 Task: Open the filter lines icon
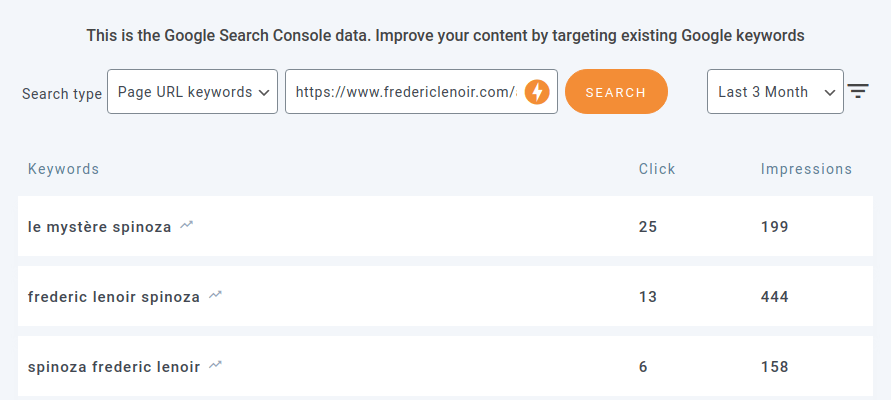pos(858,91)
